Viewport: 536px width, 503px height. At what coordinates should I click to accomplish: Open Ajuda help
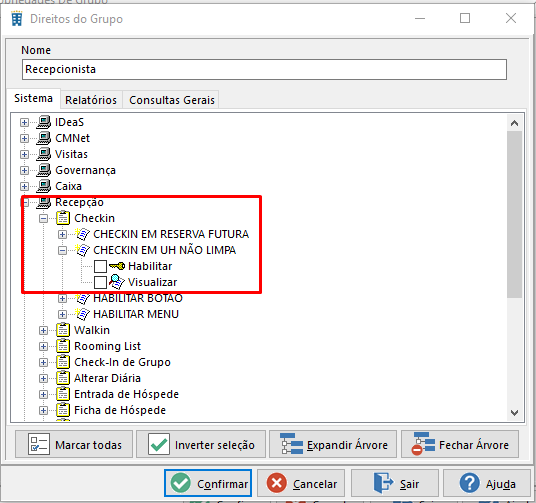coord(487,483)
